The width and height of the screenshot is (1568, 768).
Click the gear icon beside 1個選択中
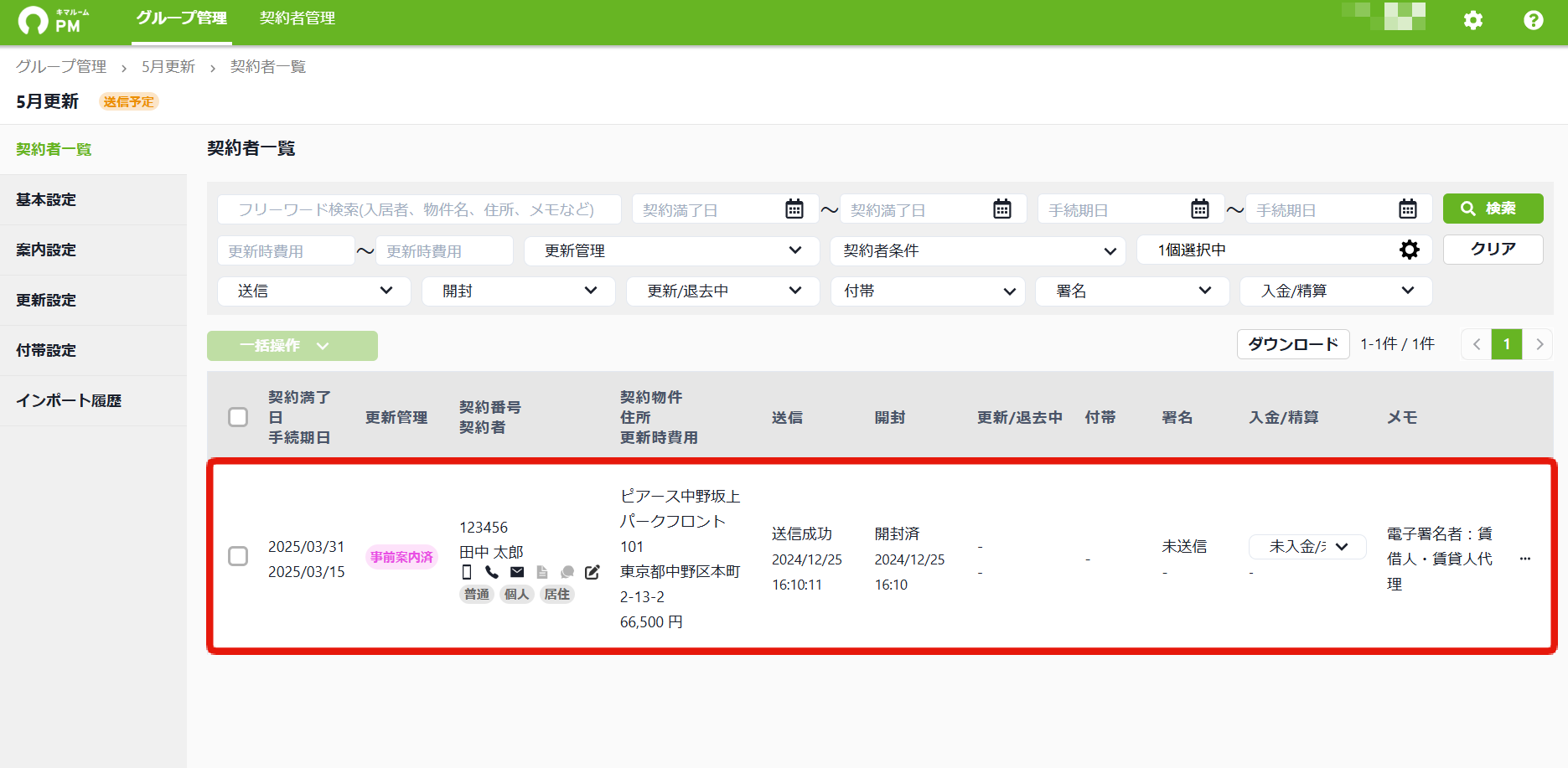pos(1410,250)
